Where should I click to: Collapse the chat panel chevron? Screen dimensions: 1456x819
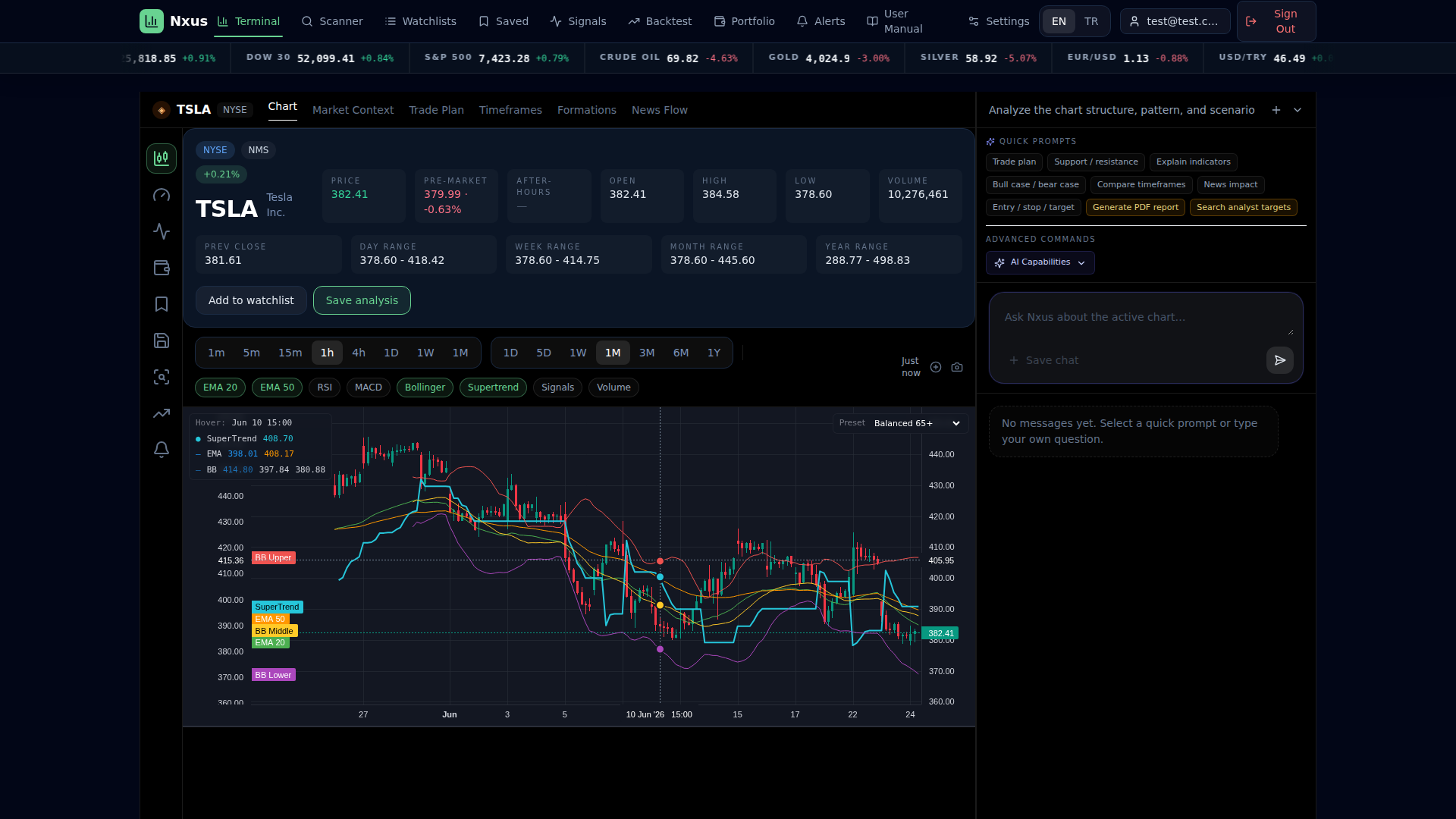1298,110
